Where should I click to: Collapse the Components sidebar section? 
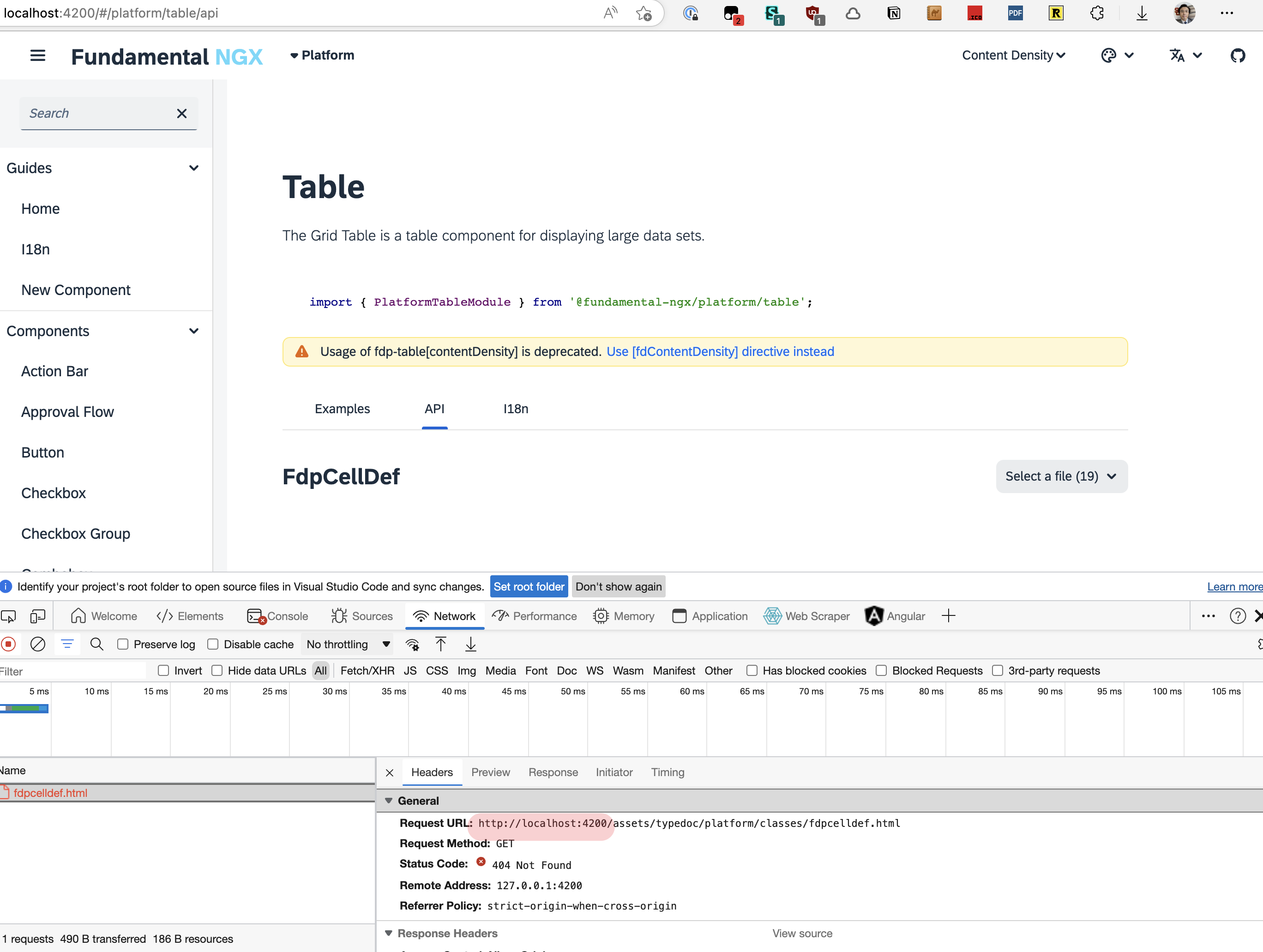point(194,331)
